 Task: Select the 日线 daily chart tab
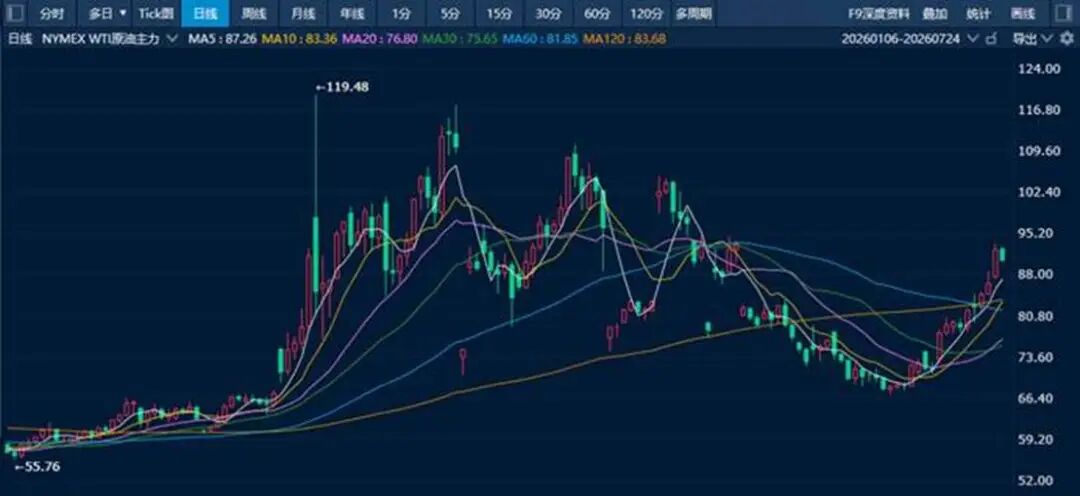pos(205,13)
